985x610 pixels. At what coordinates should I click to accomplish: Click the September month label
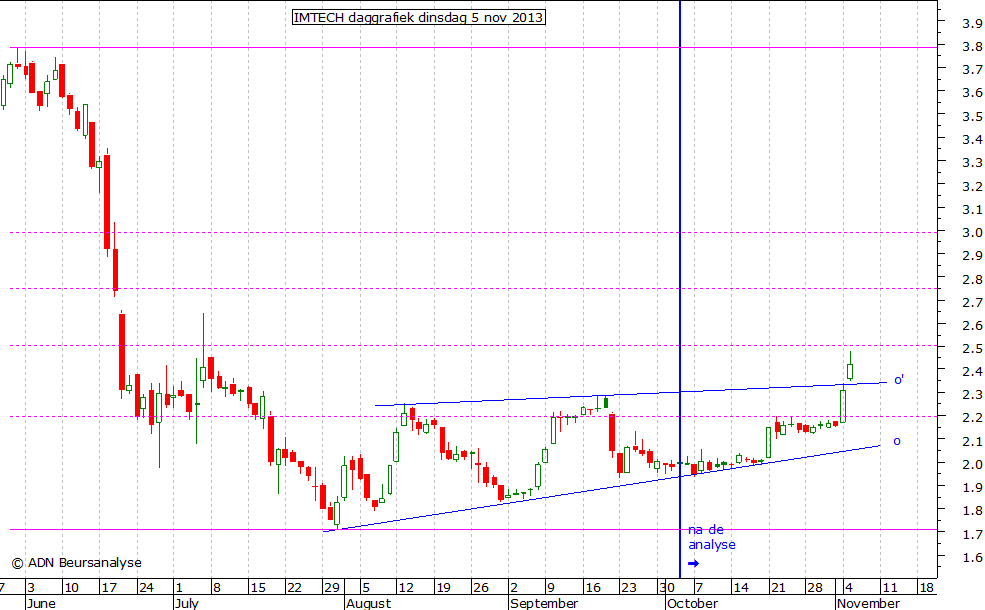(544, 603)
